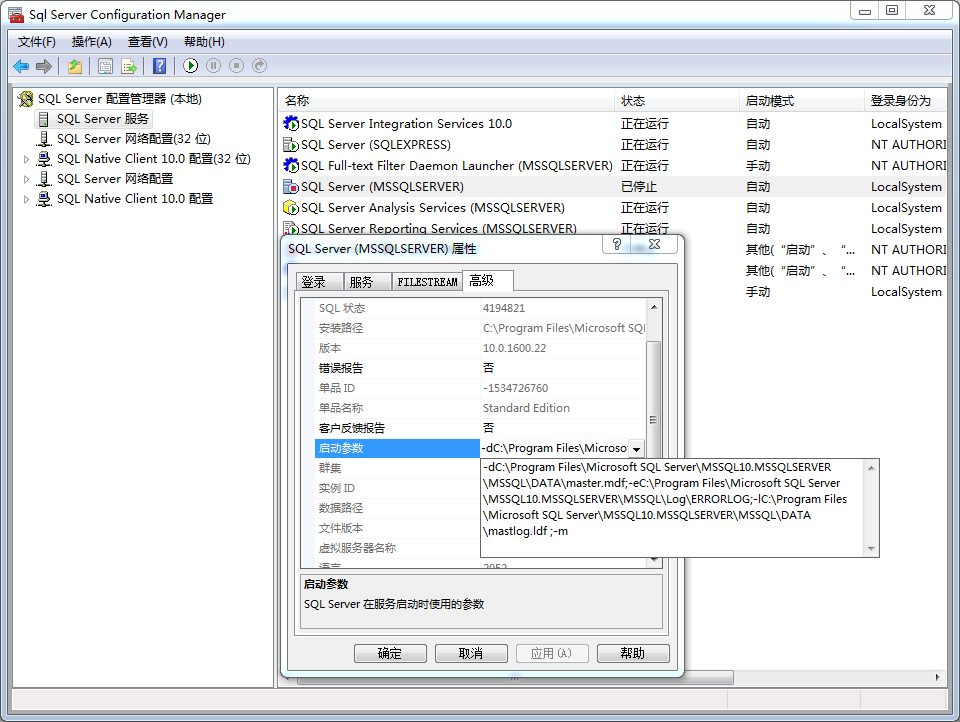Image resolution: width=960 pixels, height=722 pixels.
Task: Click the SQL Server Analysis Services icon
Action: (x=291, y=208)
